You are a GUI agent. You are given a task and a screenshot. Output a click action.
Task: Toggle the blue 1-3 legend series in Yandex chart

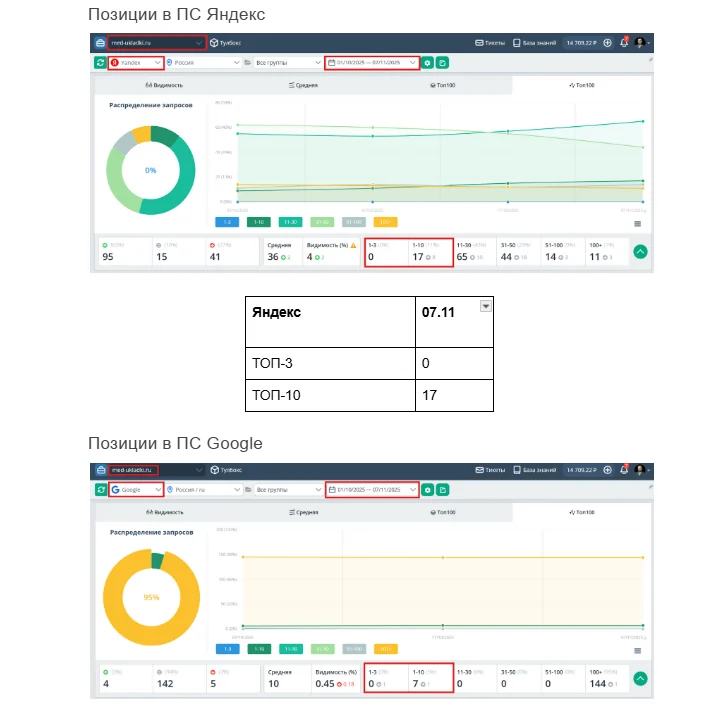(x=227, y=222)
